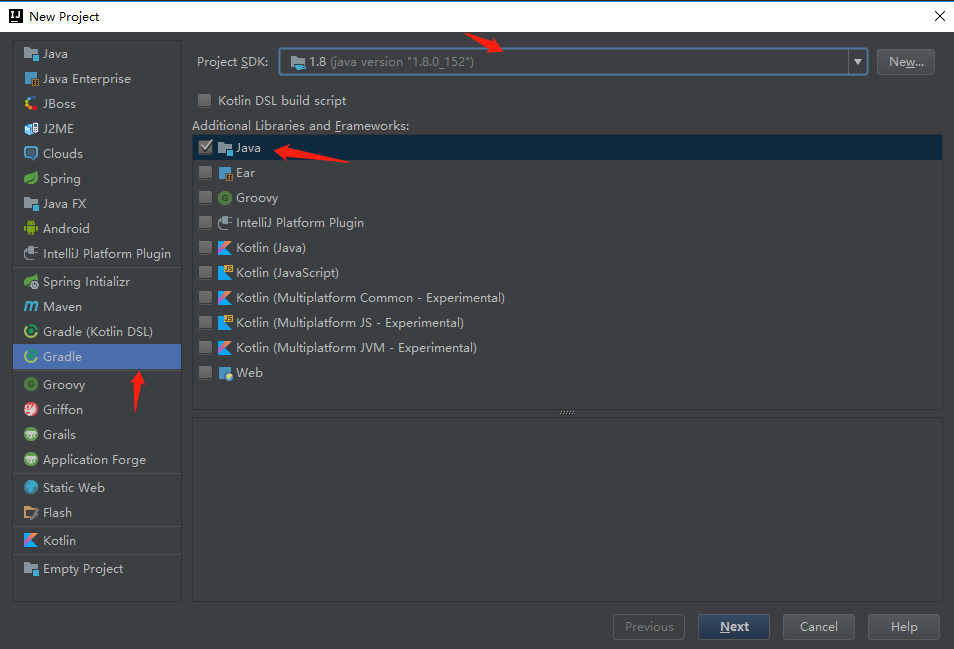
Task: Tick IntelliJ Platform Plugin framework checkbox
Action: point(206,223)
